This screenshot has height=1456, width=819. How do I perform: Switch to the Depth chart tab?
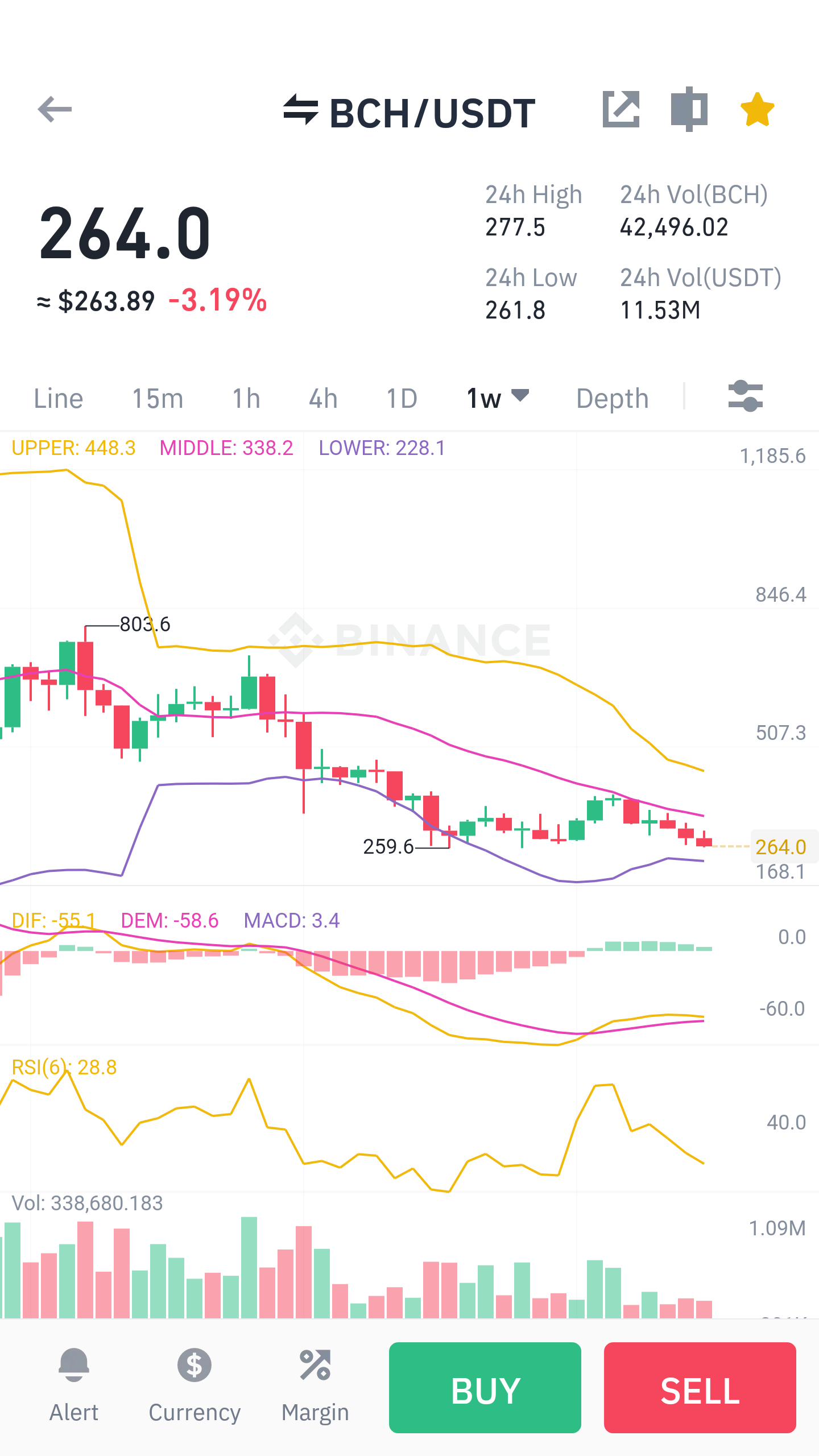pos(613,399)
